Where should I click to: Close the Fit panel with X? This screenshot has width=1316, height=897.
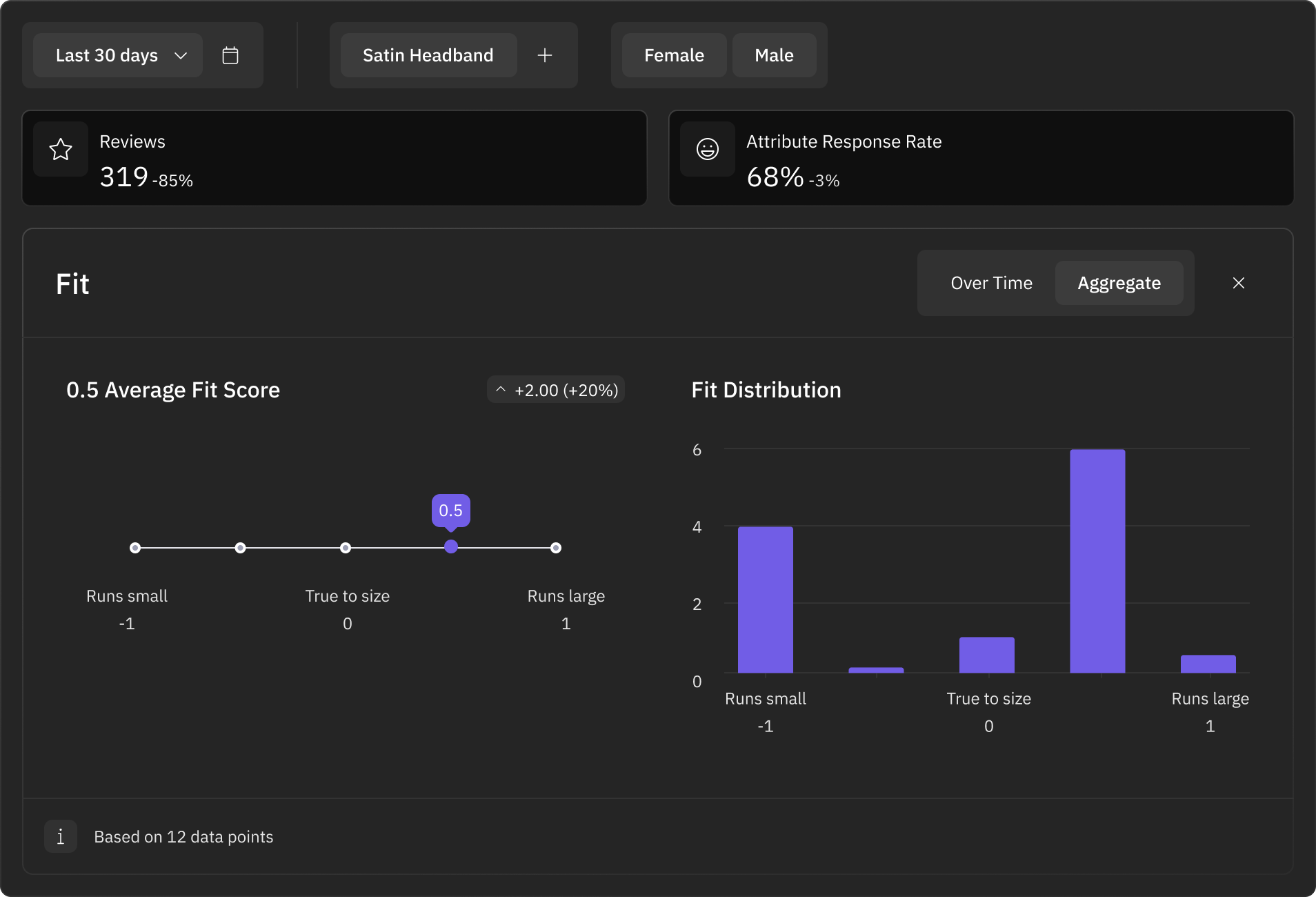click(1239, 283)
